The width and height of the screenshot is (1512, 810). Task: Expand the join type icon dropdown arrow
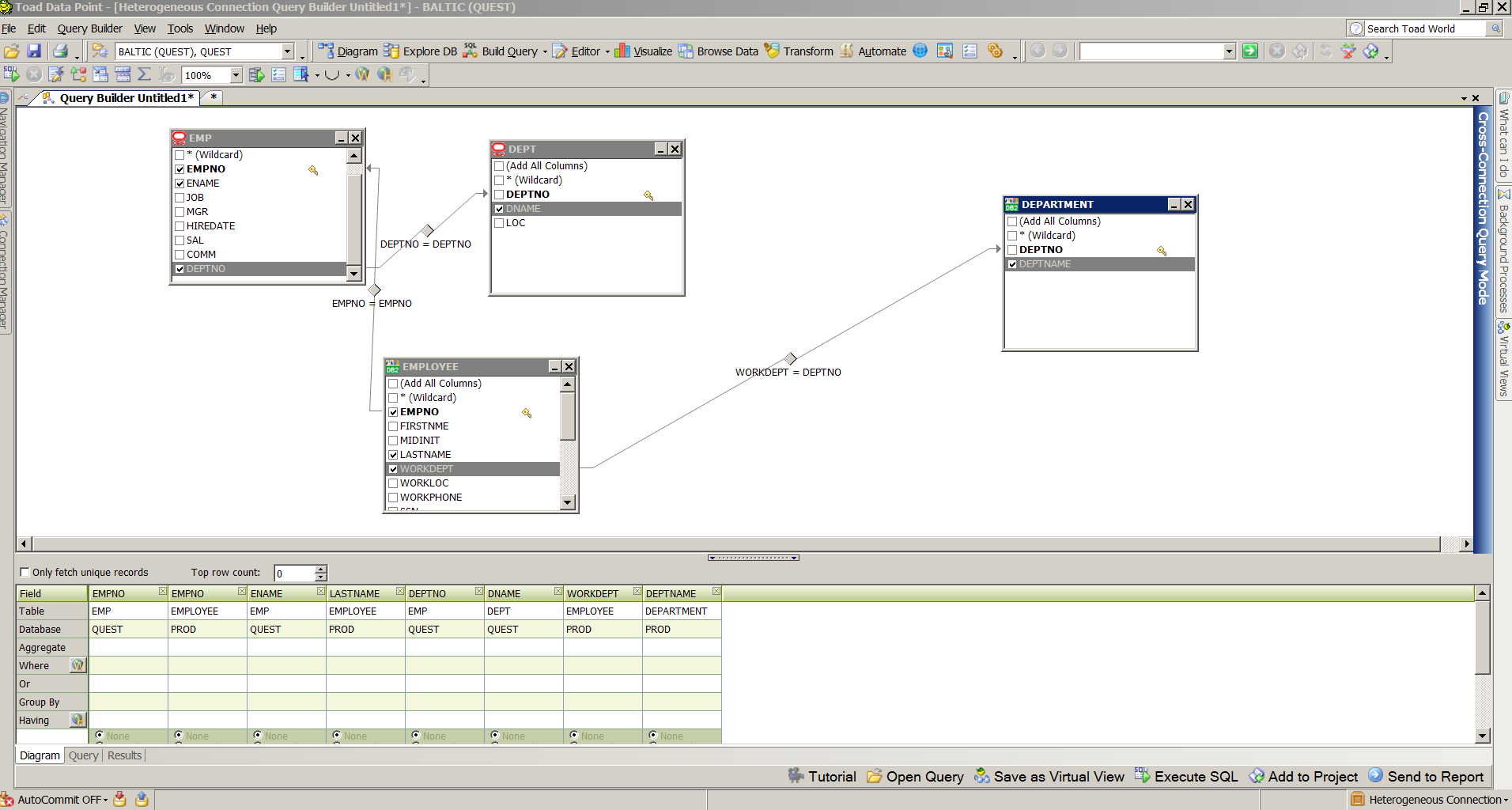click(x=348, y=75)
